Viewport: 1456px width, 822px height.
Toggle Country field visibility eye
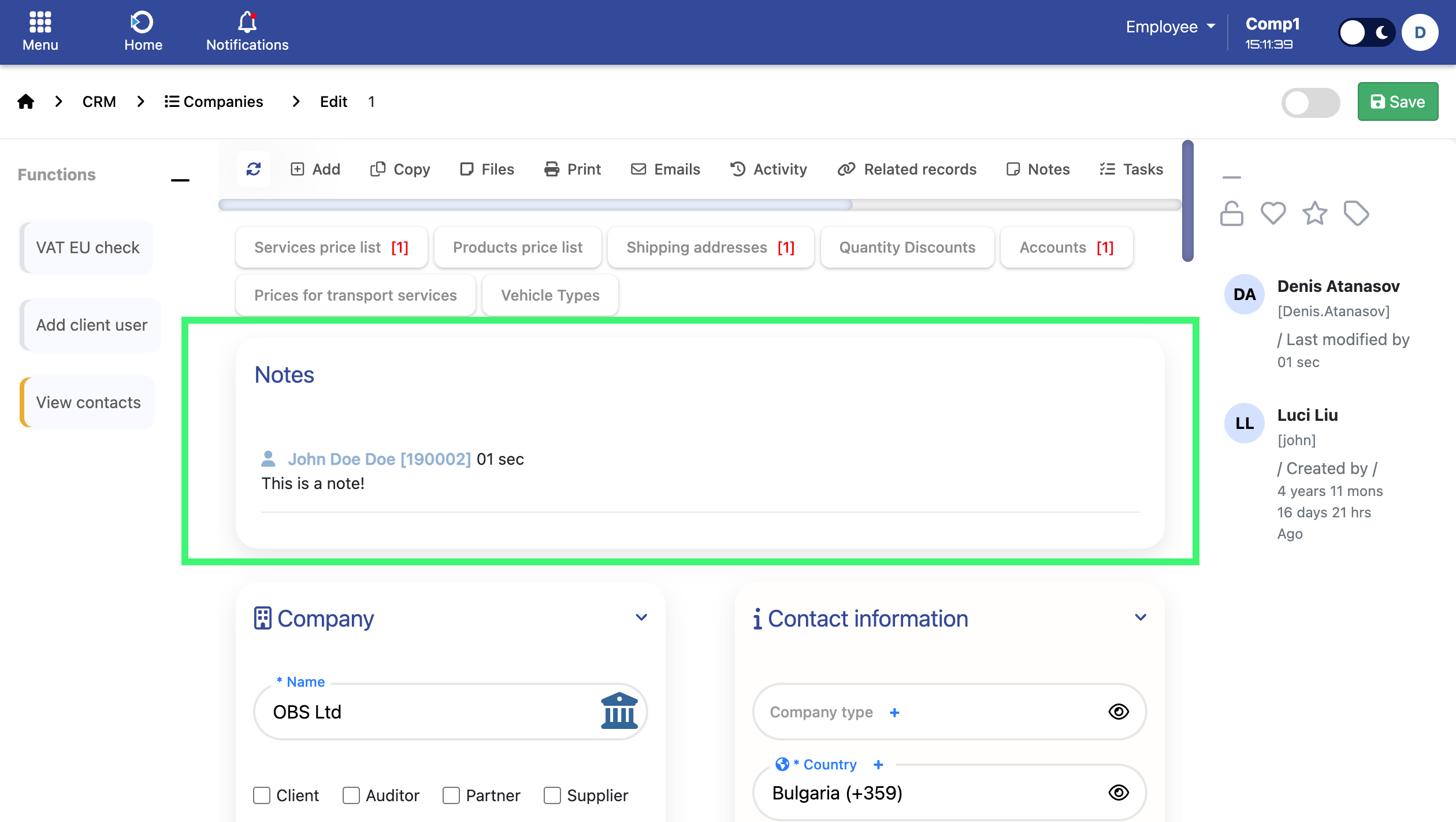1119,793
